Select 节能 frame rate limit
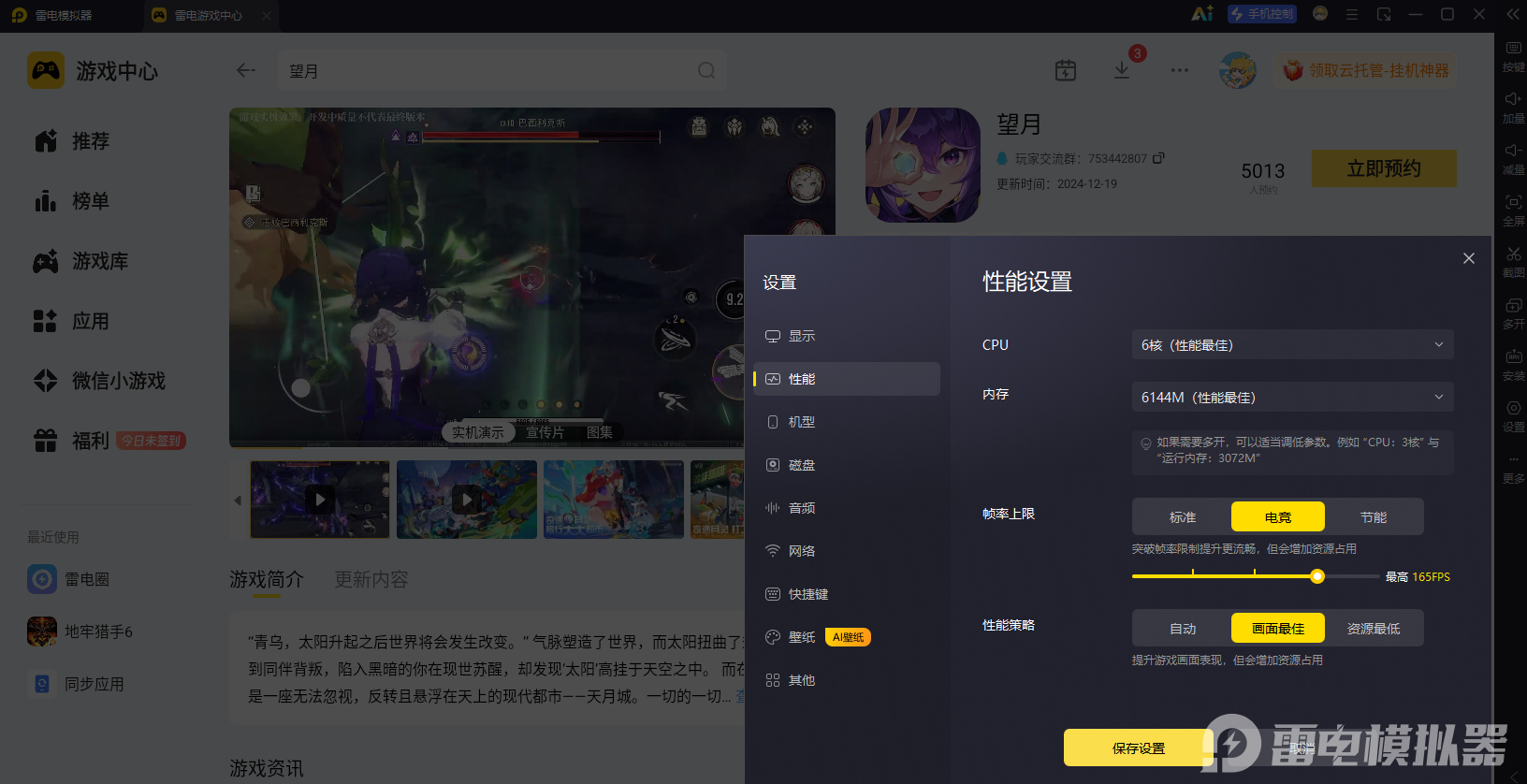 [1374, 516]
